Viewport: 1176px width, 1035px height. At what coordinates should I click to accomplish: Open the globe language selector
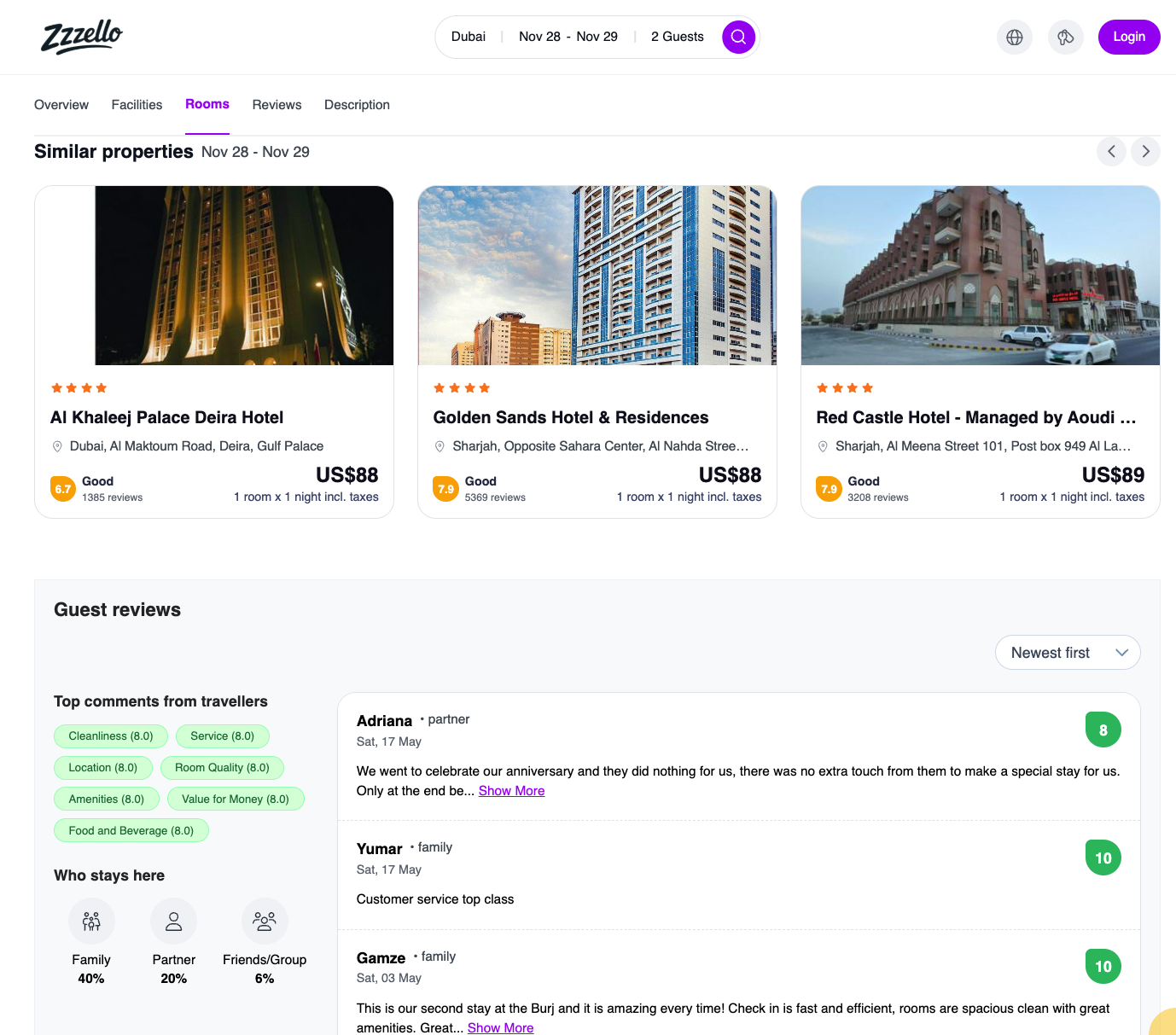click(1014, 37)
